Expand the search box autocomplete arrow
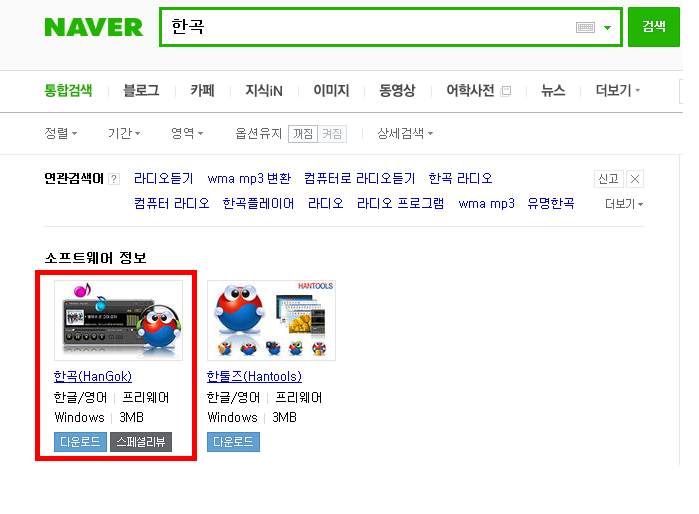 (x=607, y=28)
